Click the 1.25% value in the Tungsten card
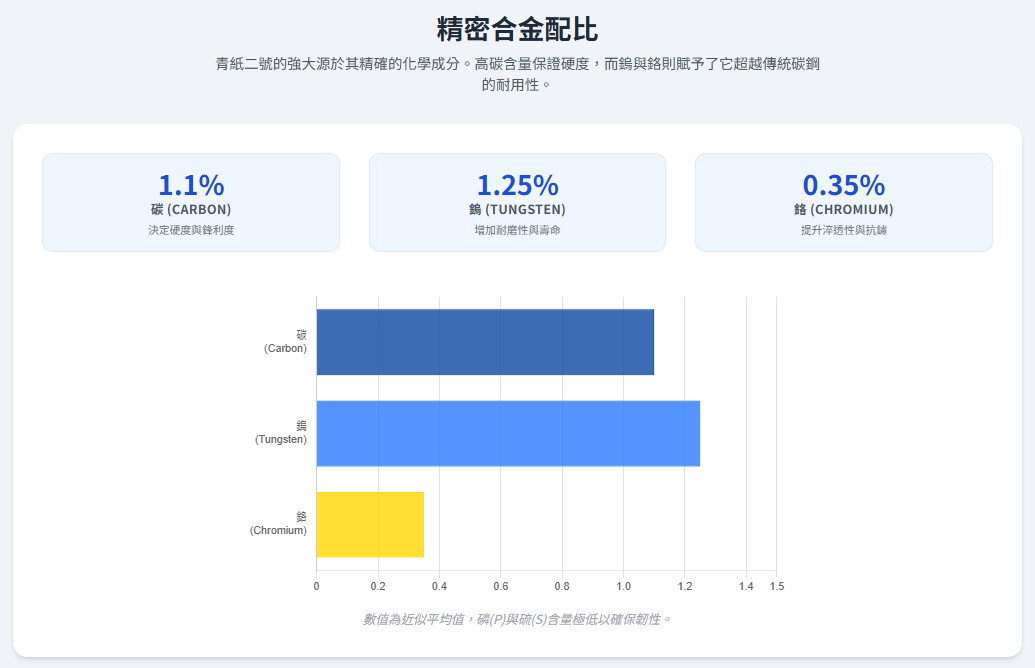This screenshot has width=1035, height=668. (517, 185)
